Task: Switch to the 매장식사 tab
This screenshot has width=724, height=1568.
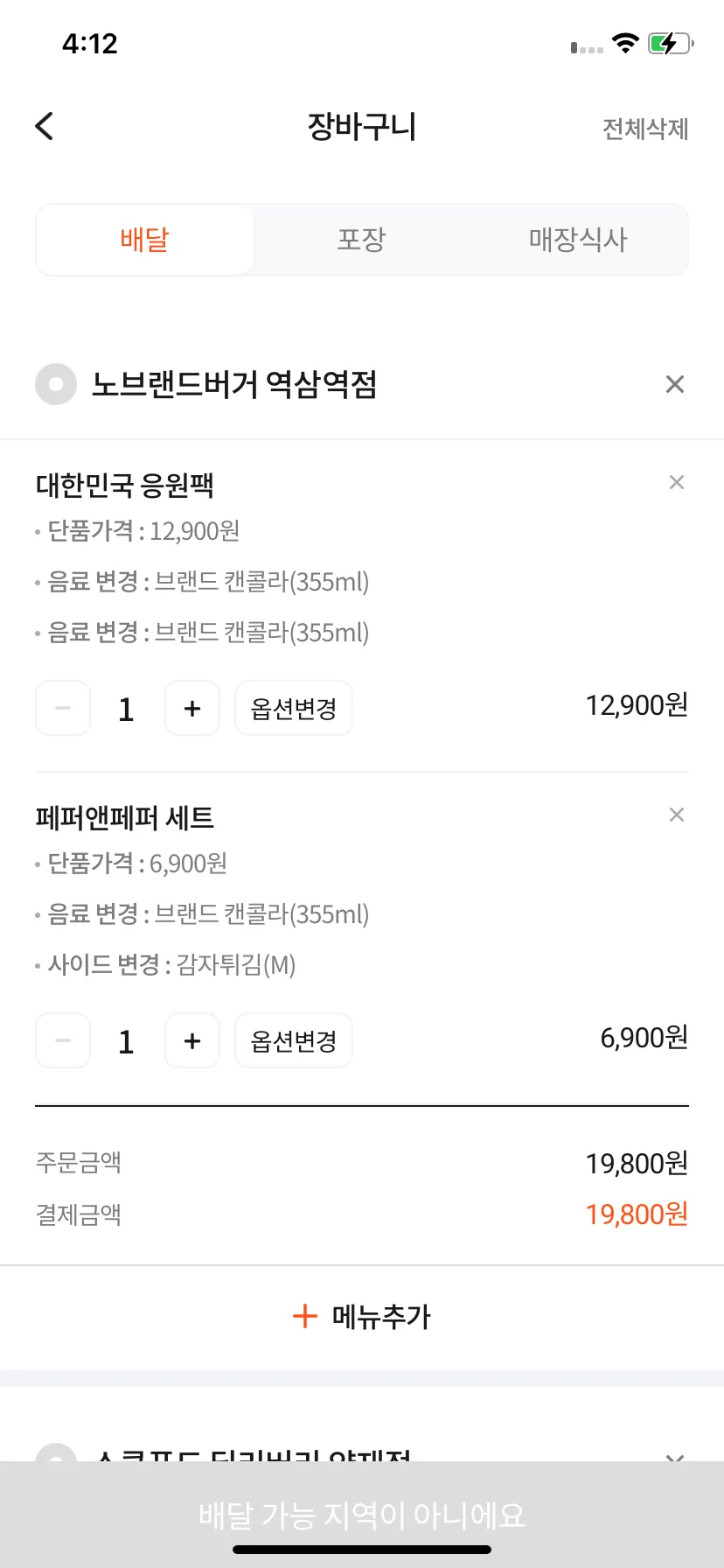Action: pos(578,240)
